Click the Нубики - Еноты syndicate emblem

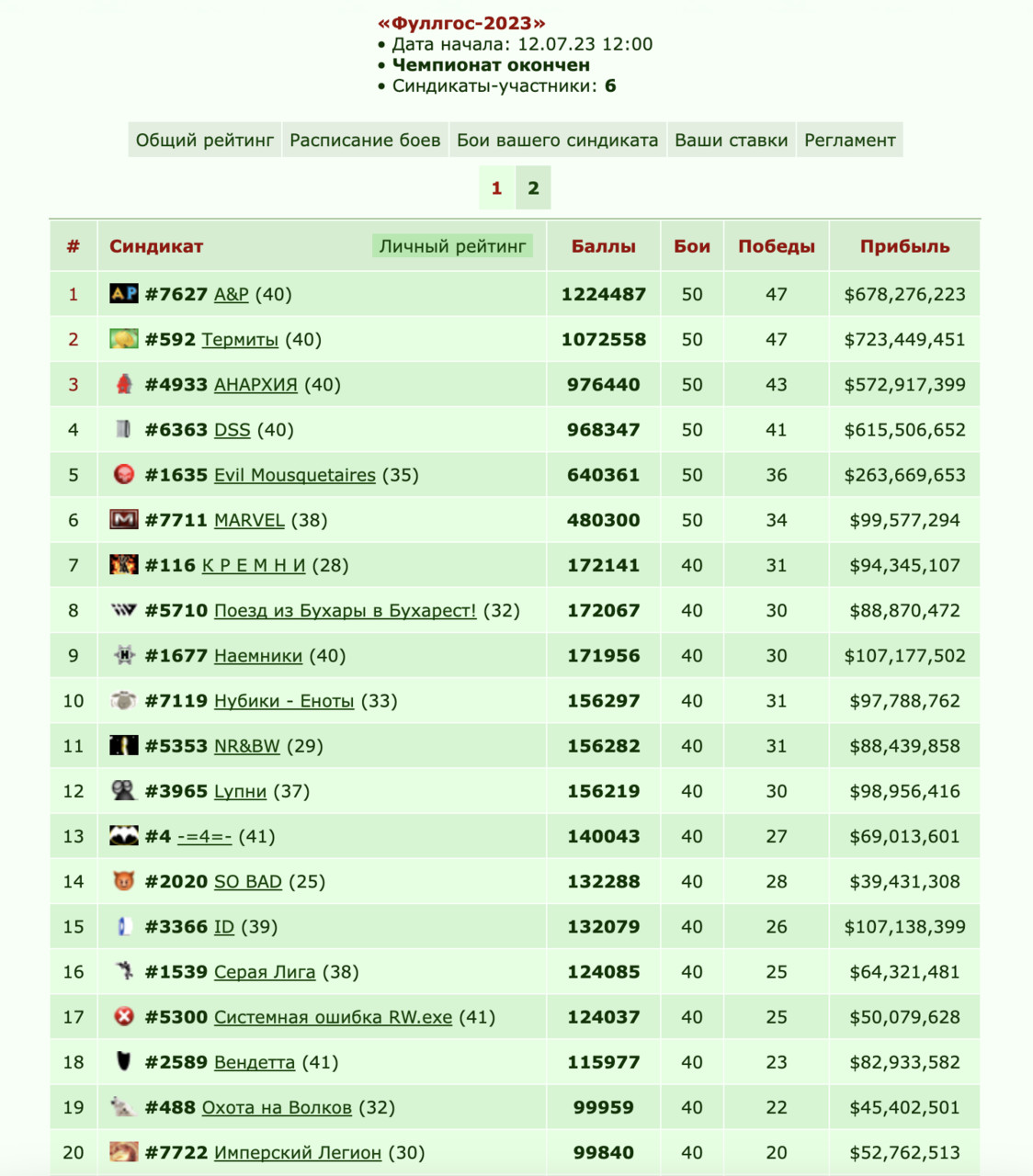tap(124, 700)
